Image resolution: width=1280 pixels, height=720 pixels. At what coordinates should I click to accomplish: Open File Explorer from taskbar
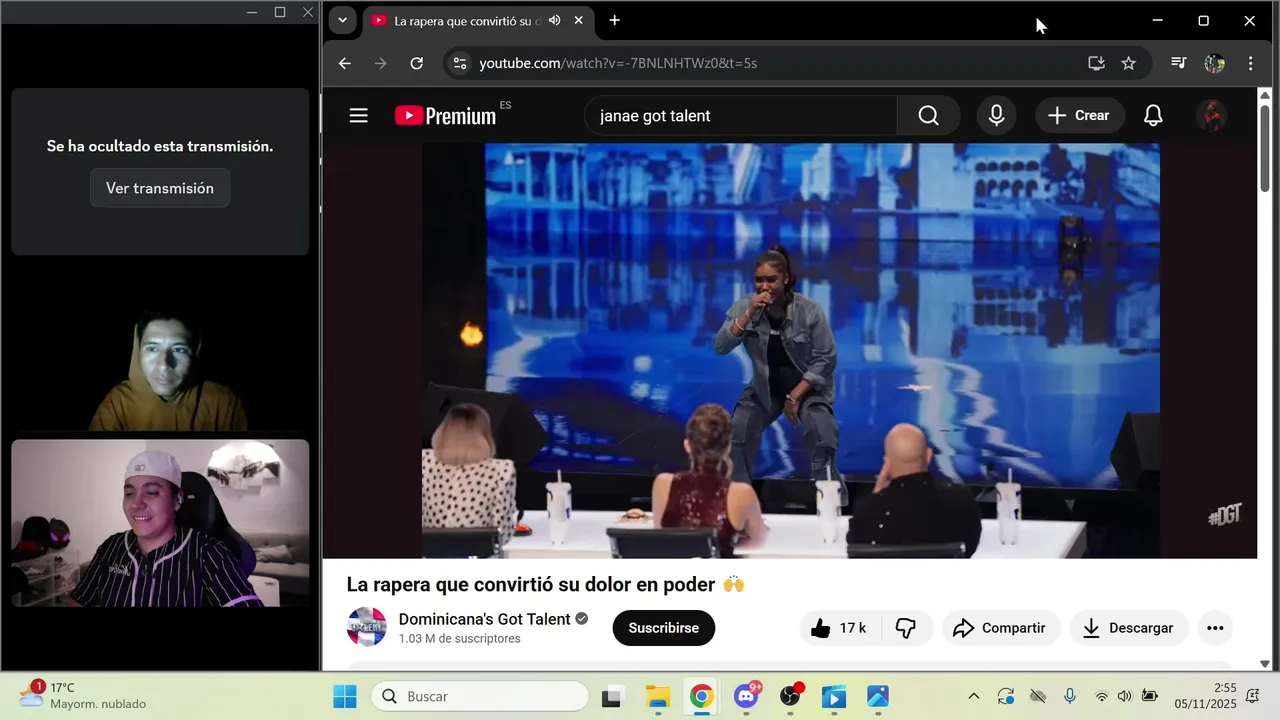[657, 696]
